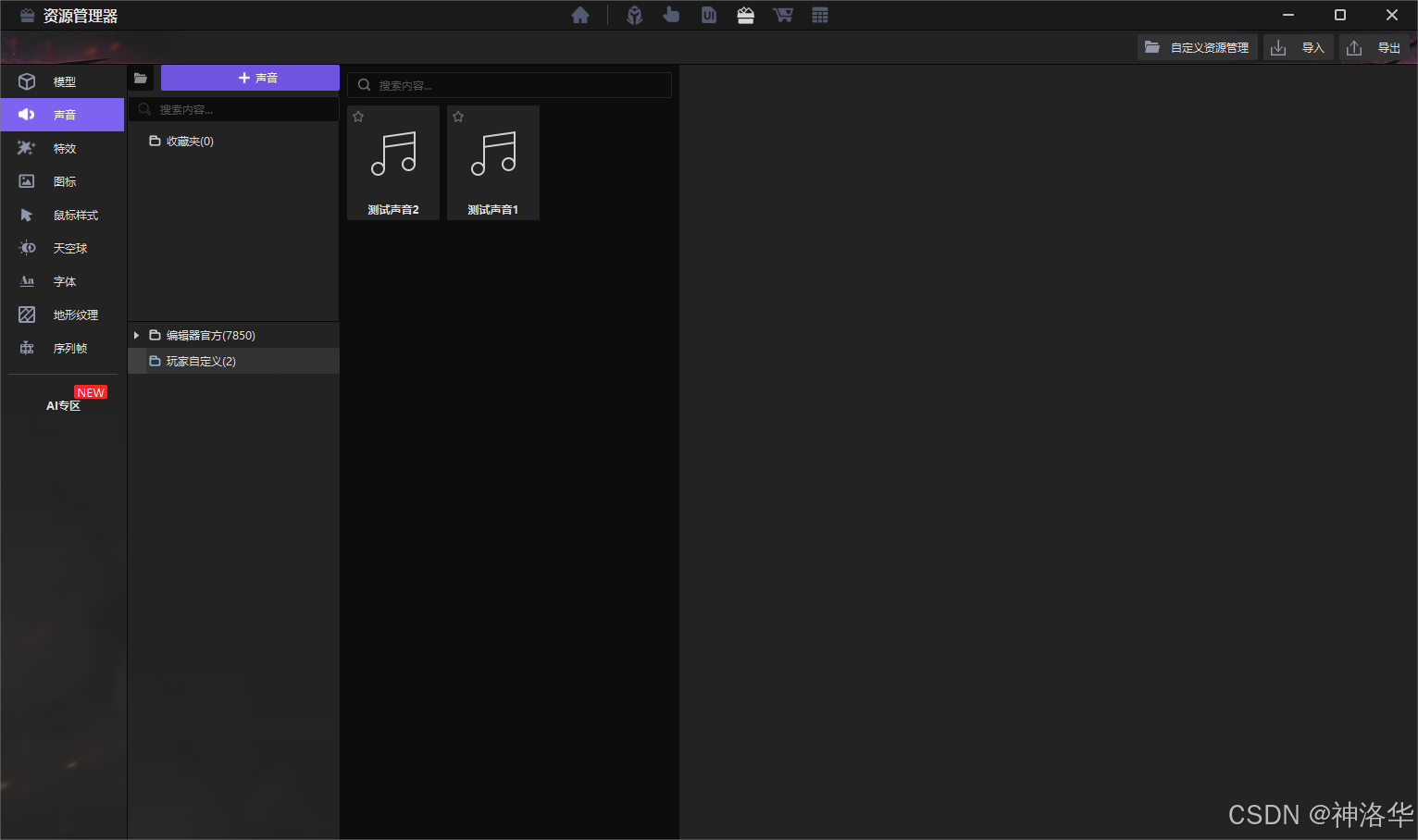Screen dimensions: 1418x840
Task: Open the 序列帧 category
Action: [62, 348]
